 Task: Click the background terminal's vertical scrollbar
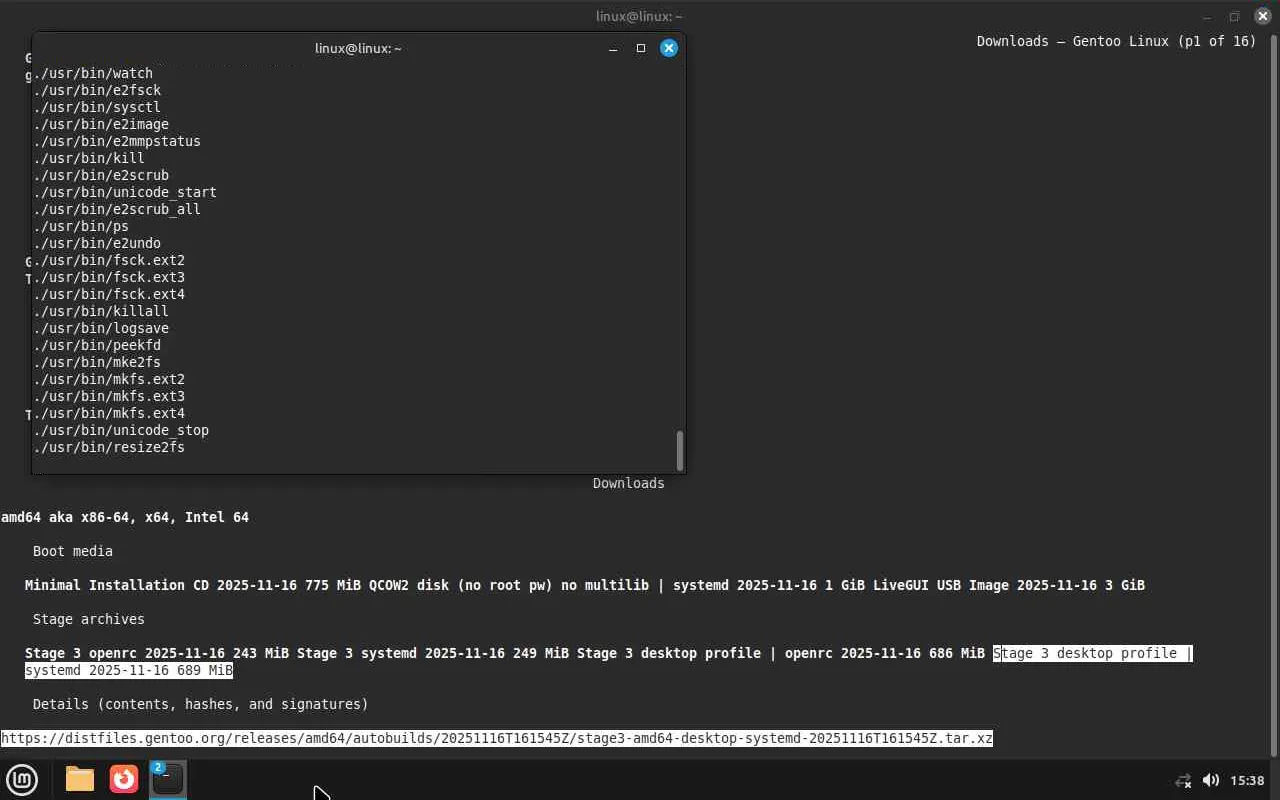click(1274, 395)
